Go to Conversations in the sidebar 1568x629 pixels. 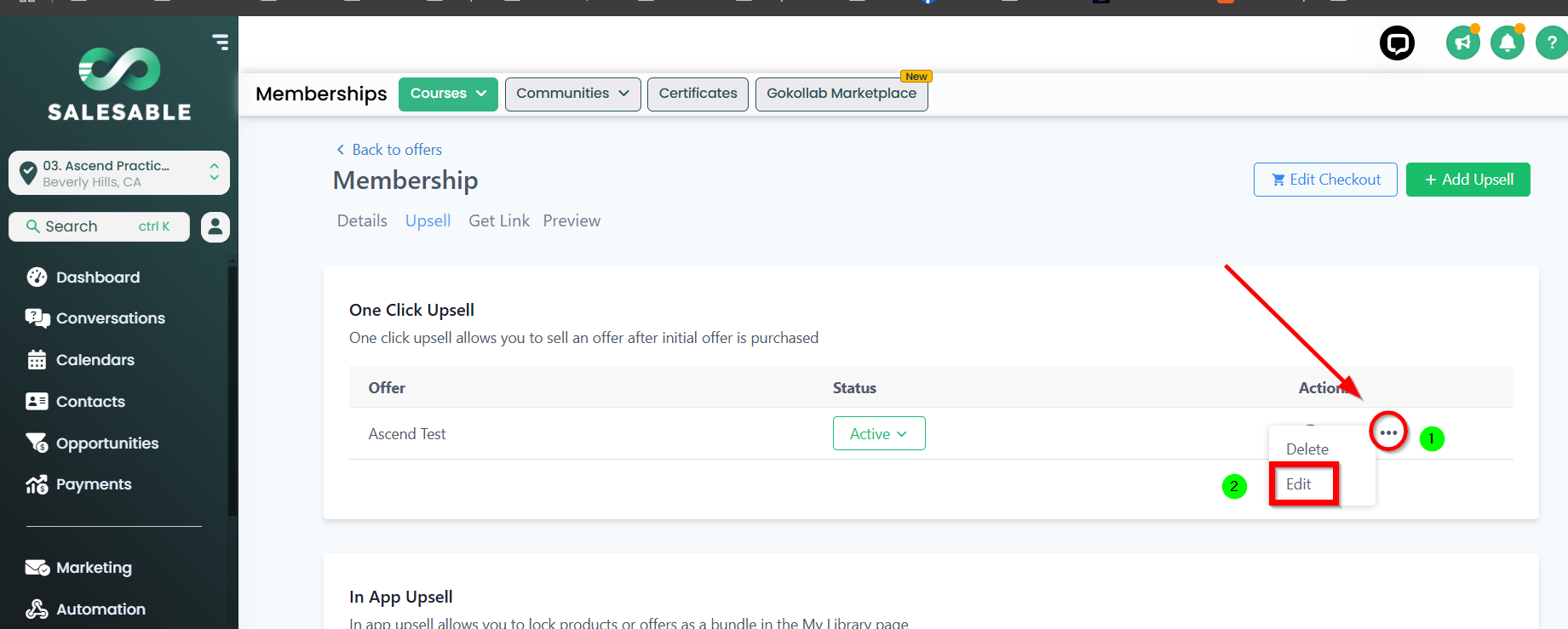[x=111, y=318]
